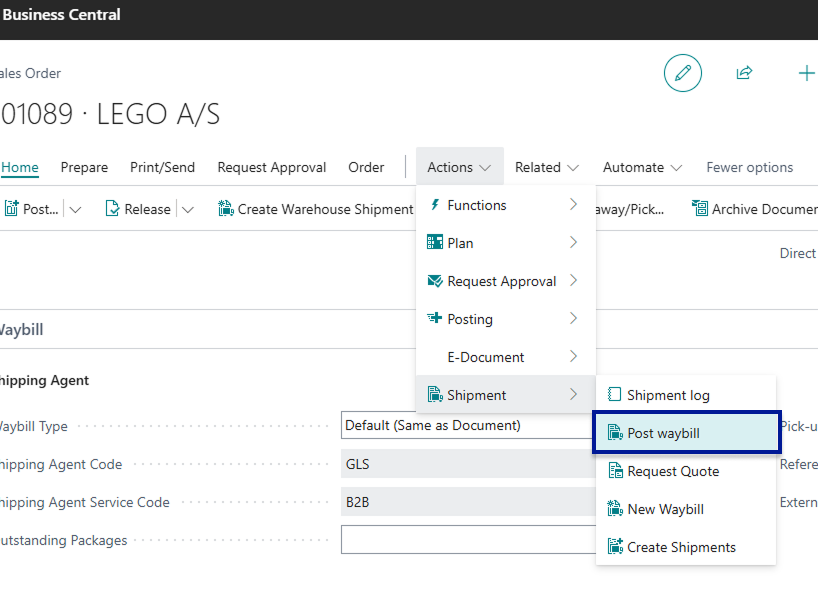Click the Shipping Agent group heading
Viewport: 818px width, 593px height.
(x=44, y=381)
